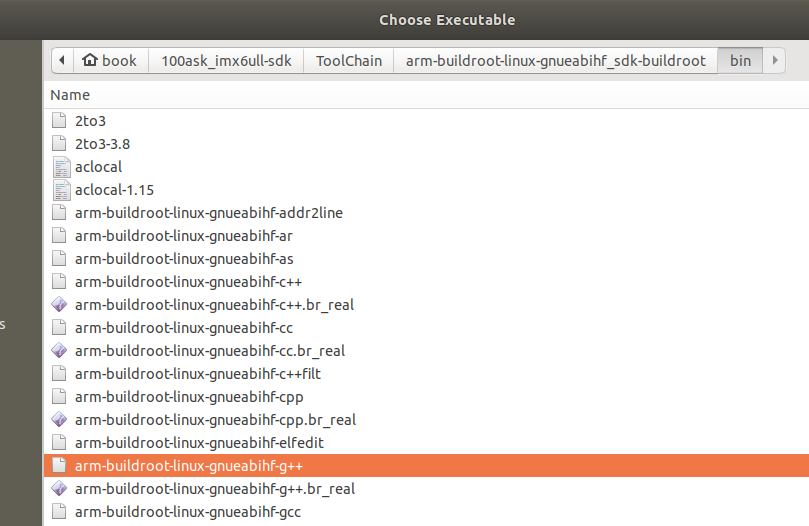The image size is (809, 526).
Task: Open the 100ask_imx6ull-sdk path segment
Action: tap(226, 61)
